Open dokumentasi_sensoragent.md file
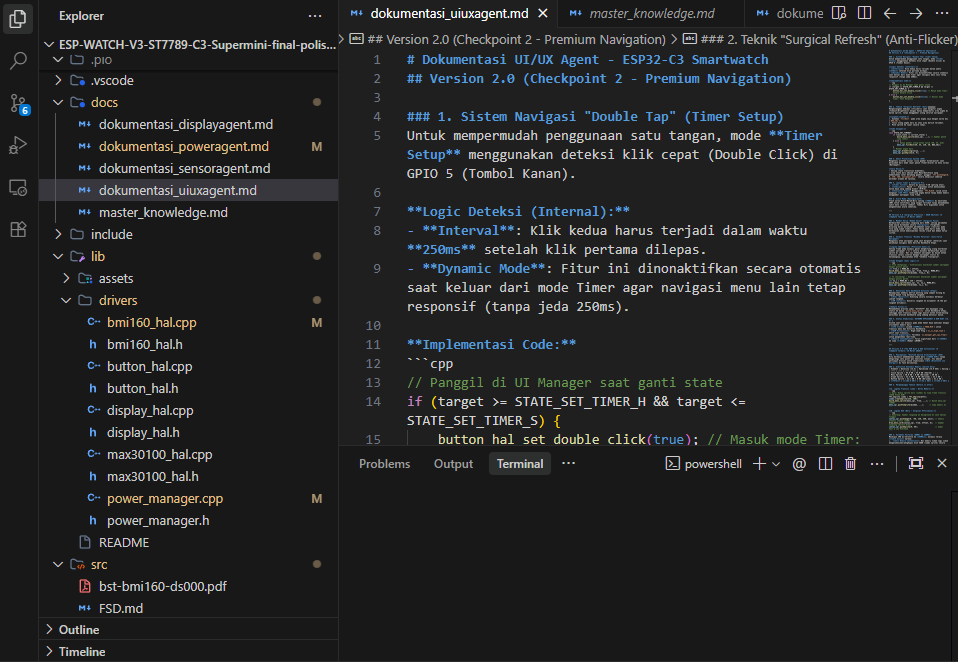 click(188, 169)
